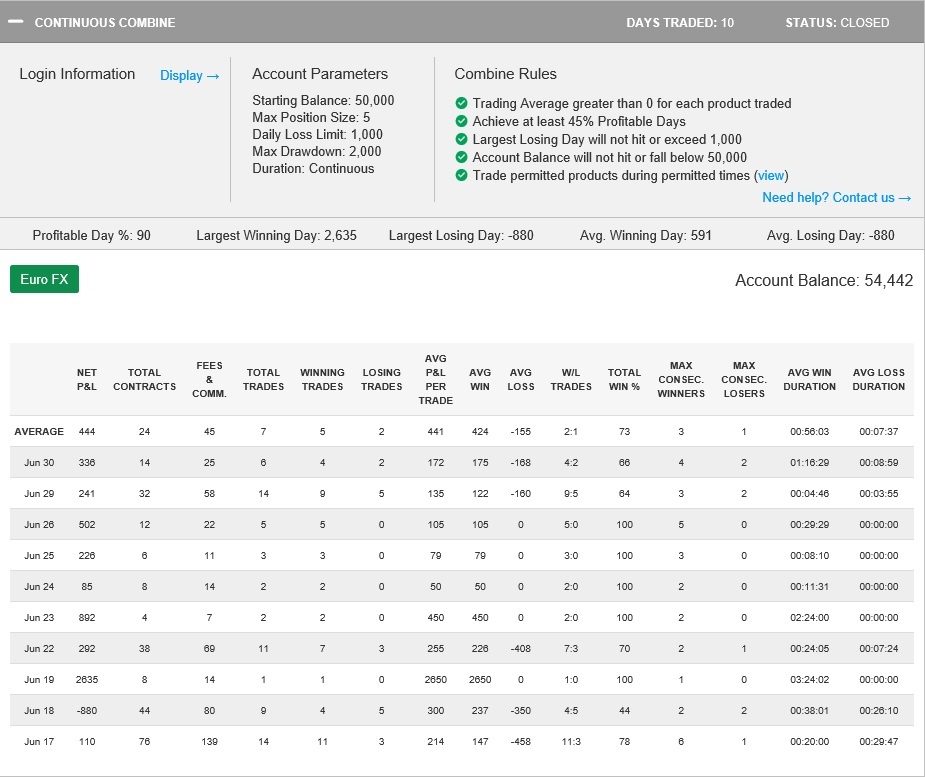
Task: Select the Euro FX product button
Action: pyautogui.click(x=44, y=280)
